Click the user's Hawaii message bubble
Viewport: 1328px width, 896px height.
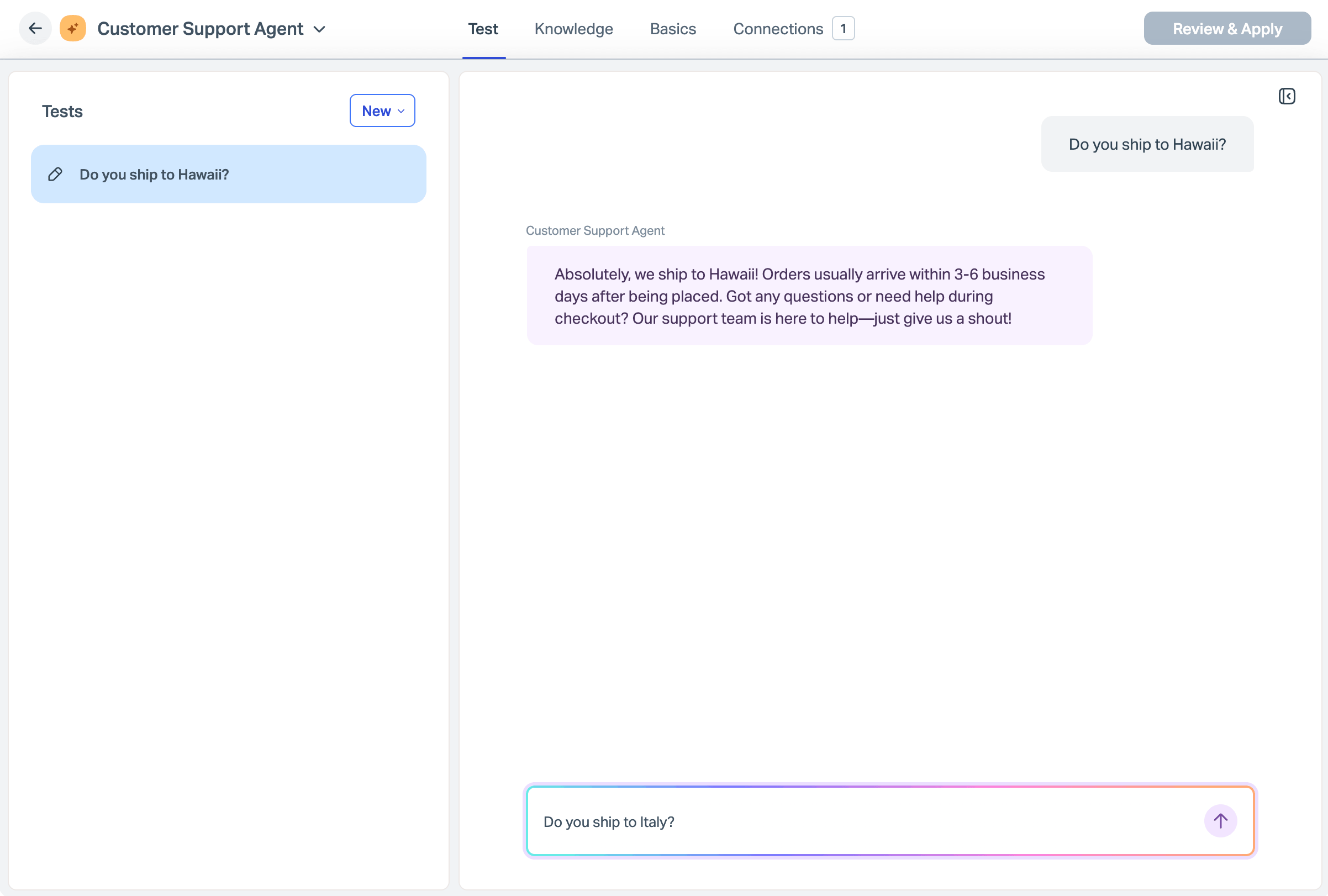pos(1147,145)
